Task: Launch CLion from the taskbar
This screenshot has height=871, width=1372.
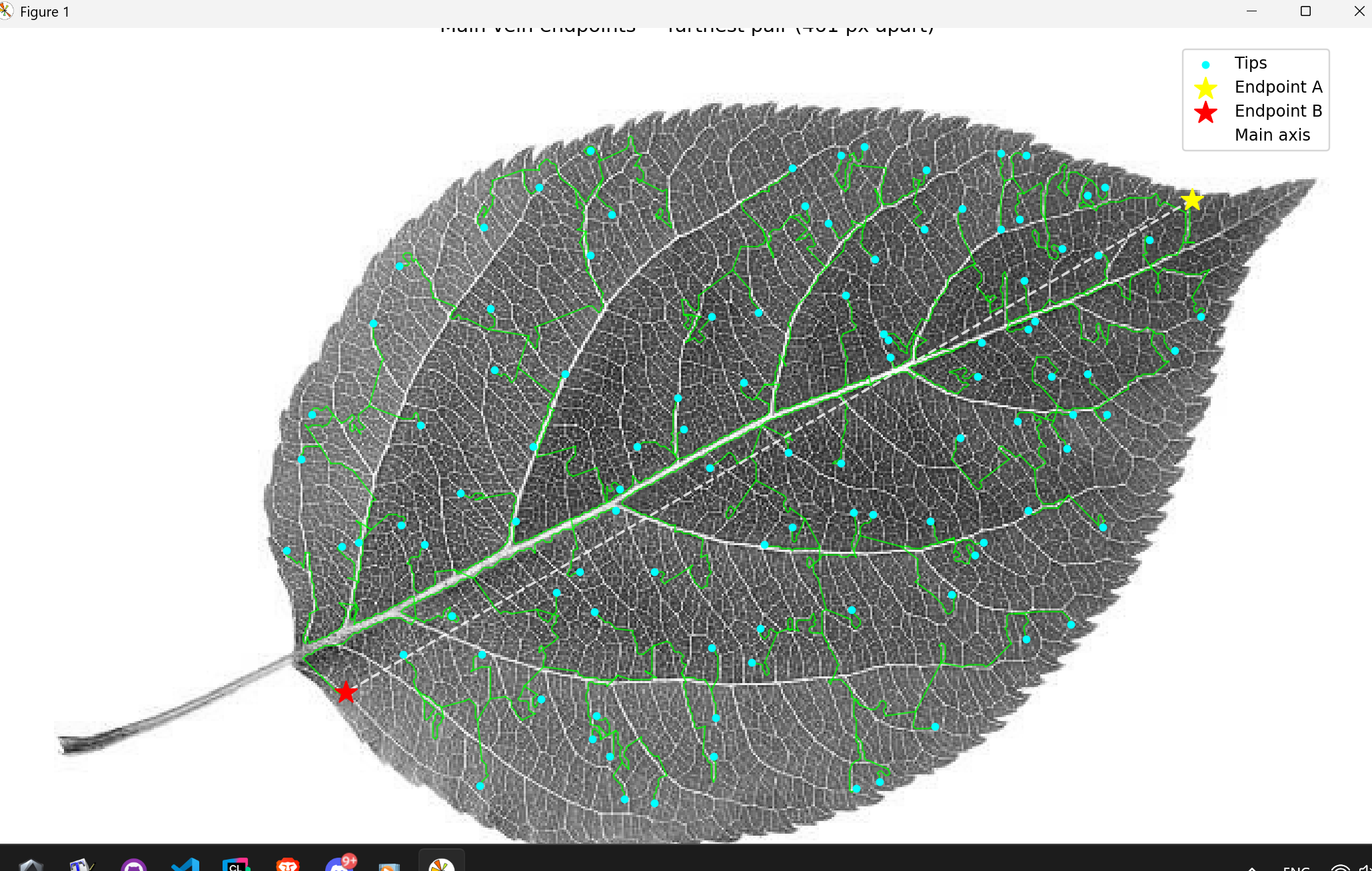Action: 236,864
